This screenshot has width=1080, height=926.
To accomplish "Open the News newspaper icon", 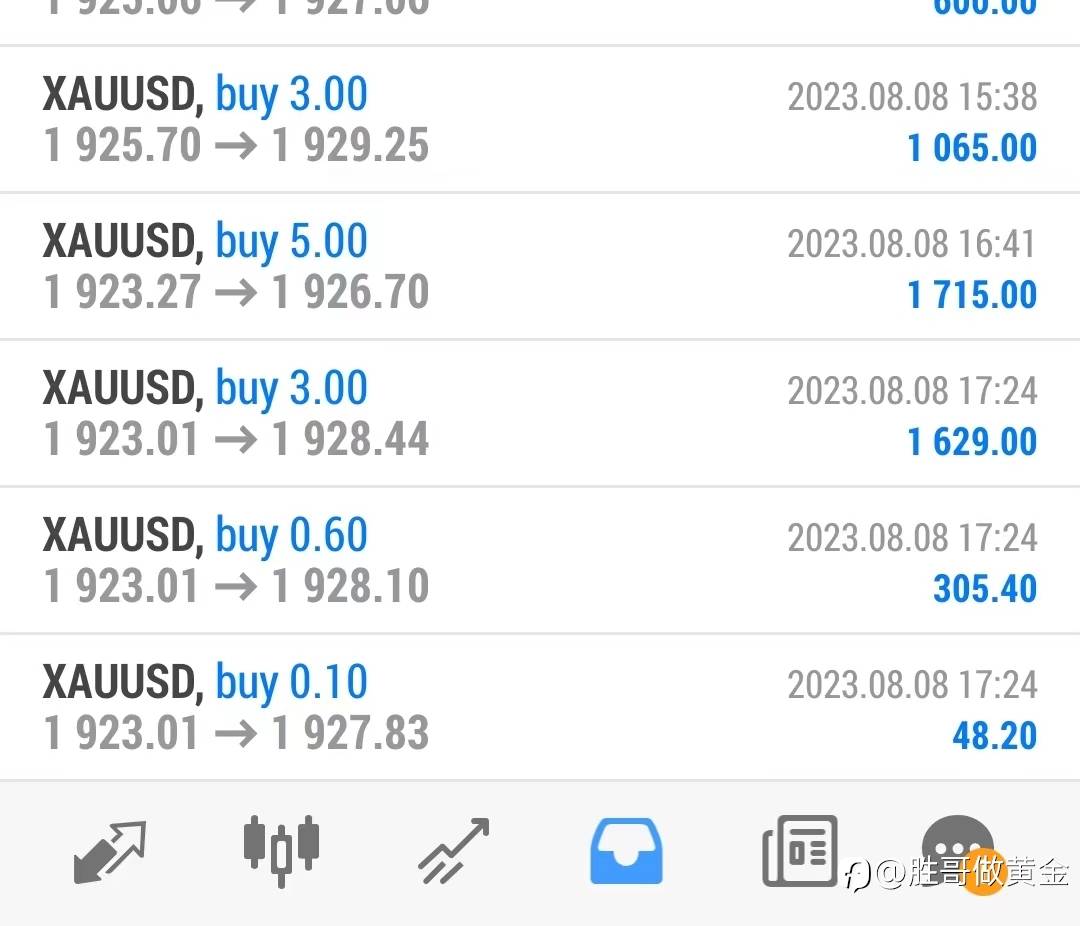I will coord(800,851).
